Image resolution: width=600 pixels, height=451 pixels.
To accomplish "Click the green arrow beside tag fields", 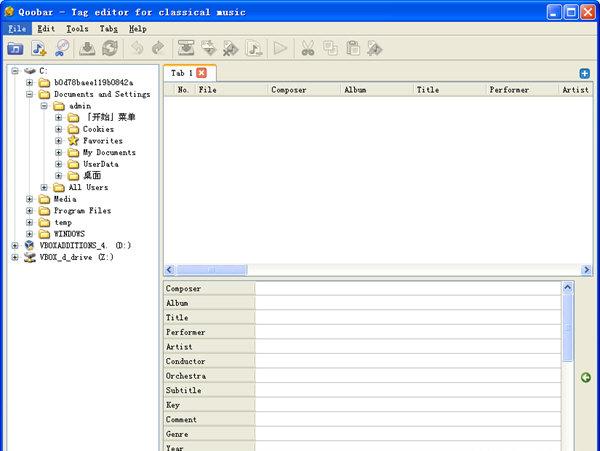I will (x=585, y=377).
